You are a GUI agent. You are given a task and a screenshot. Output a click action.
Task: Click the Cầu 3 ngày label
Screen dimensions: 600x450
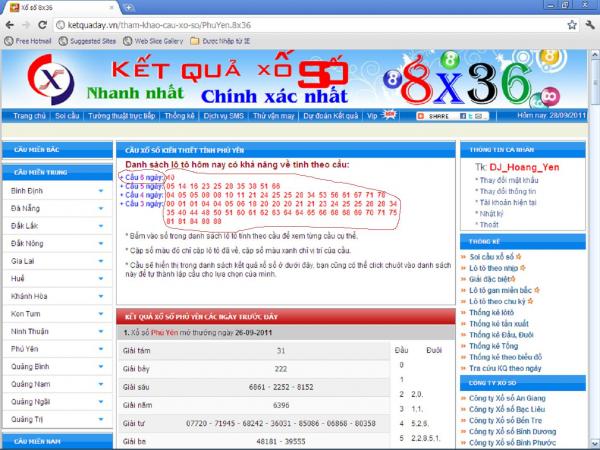coord(142,204)
